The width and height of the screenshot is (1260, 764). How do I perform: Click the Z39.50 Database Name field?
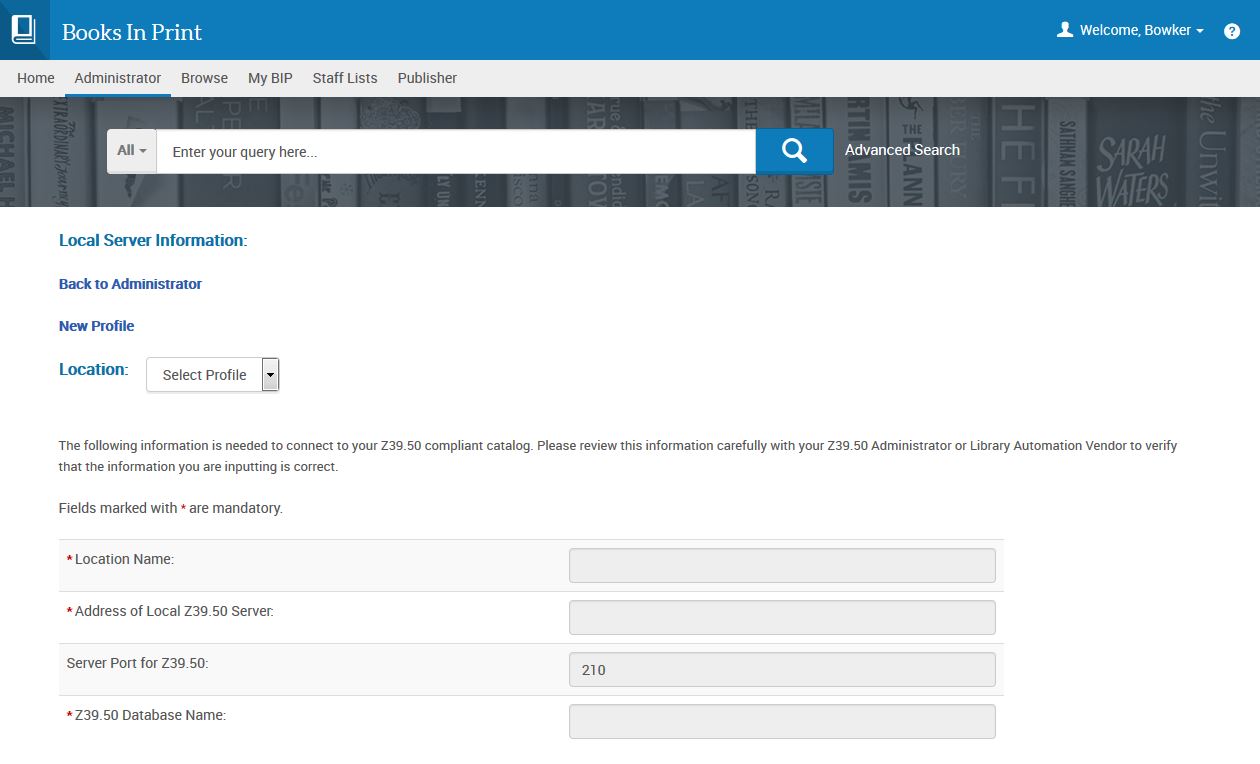click(782, 721)
